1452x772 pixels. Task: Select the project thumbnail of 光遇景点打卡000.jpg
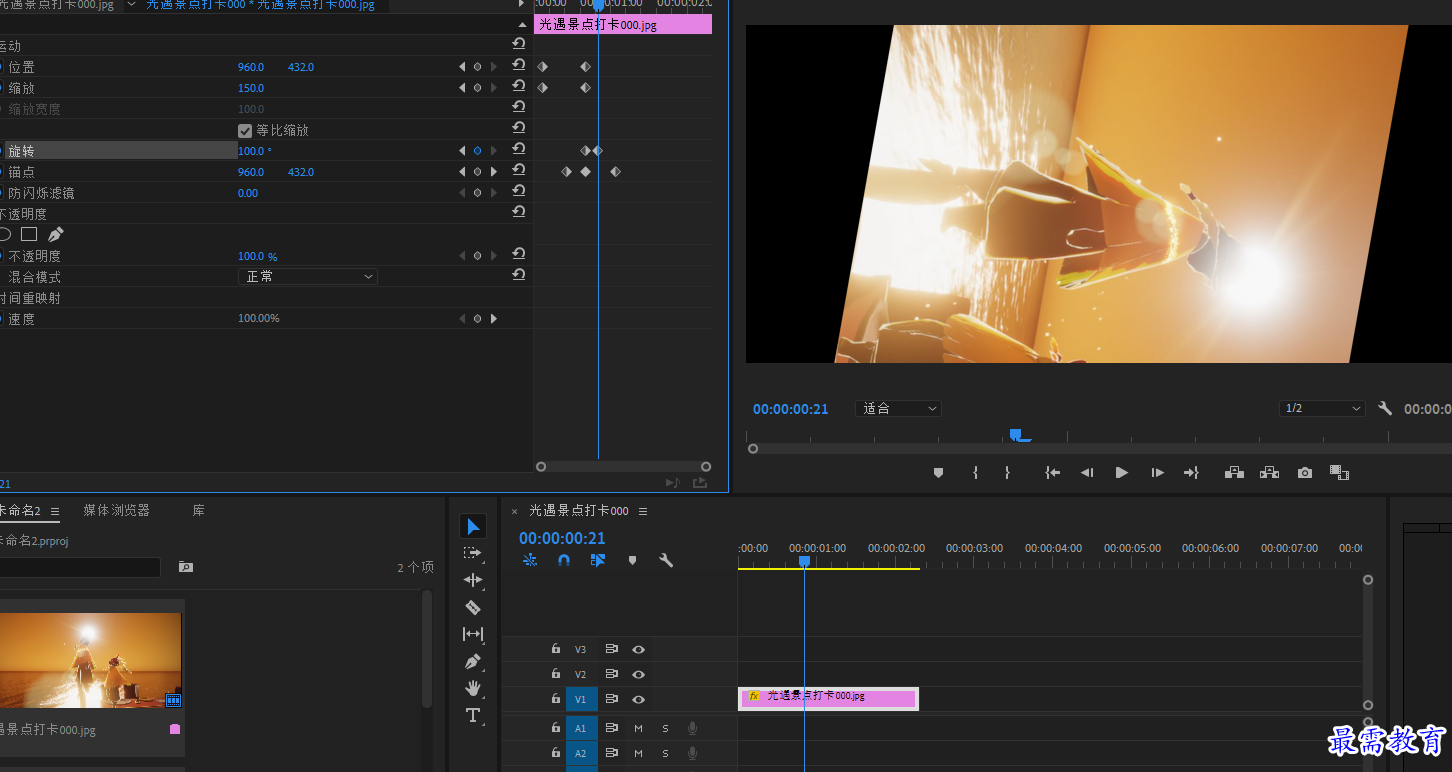coord(90,660)
